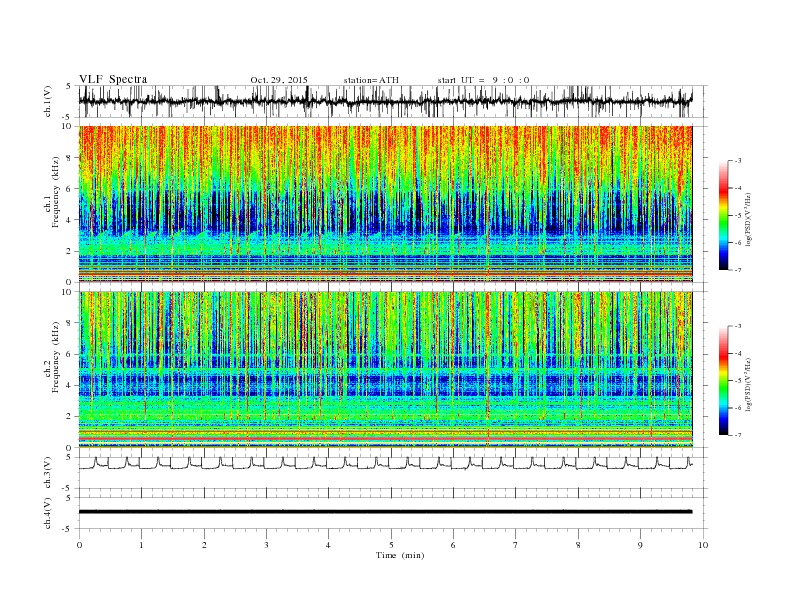Click the "8" kHz tick on ch.1 frequency axis

point(70,158)
